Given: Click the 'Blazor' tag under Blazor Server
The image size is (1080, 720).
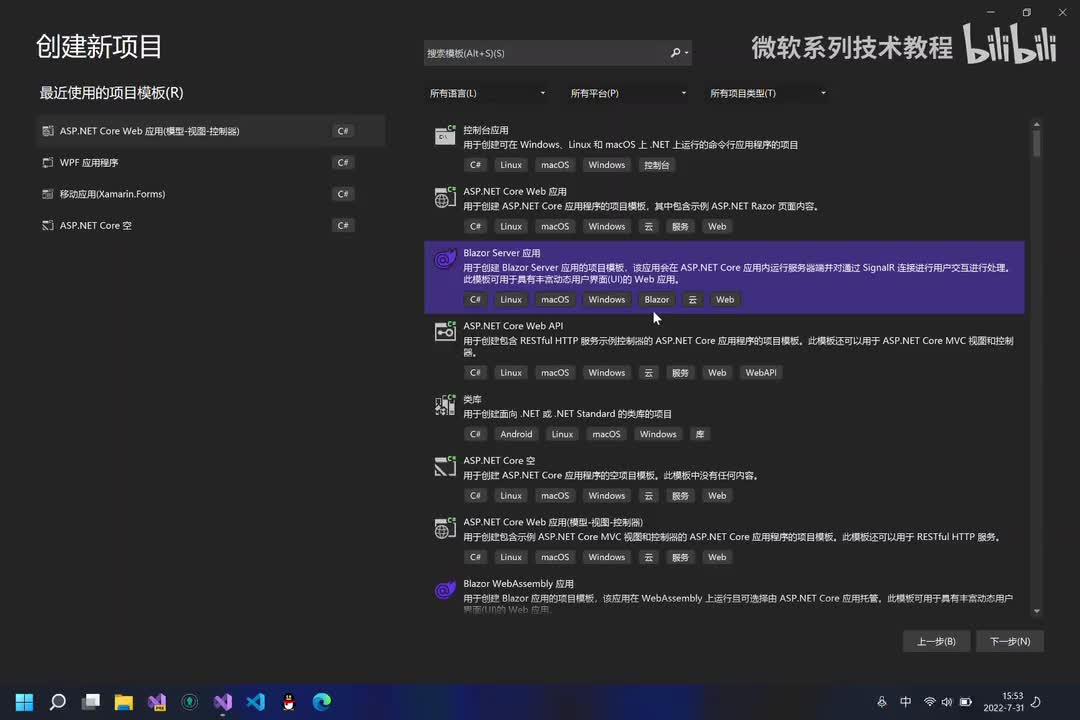Looking at the screenshot, I should pyautogui.click(x=656, y=300).
